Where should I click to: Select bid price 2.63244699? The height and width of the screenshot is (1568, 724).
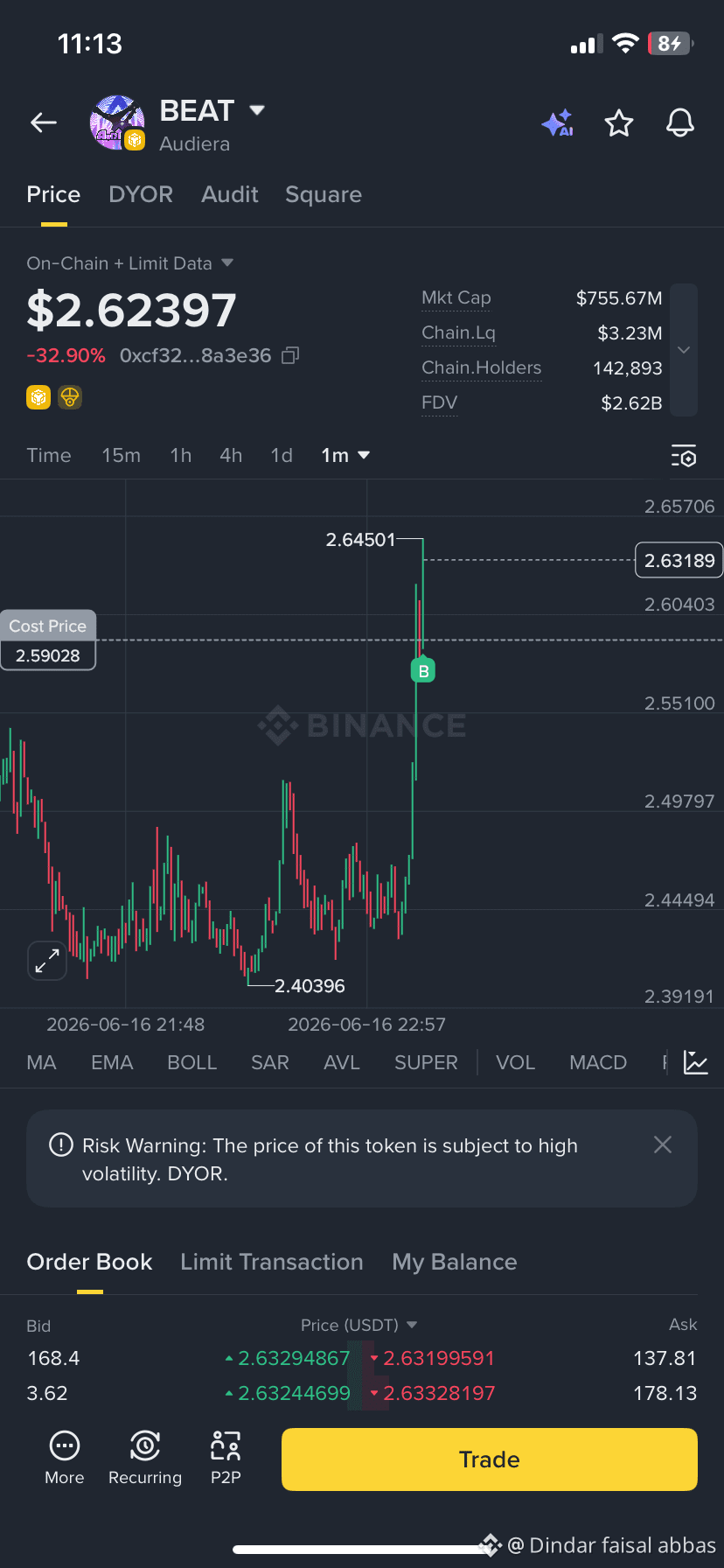pyautogui.click(x=294, y=1393)
